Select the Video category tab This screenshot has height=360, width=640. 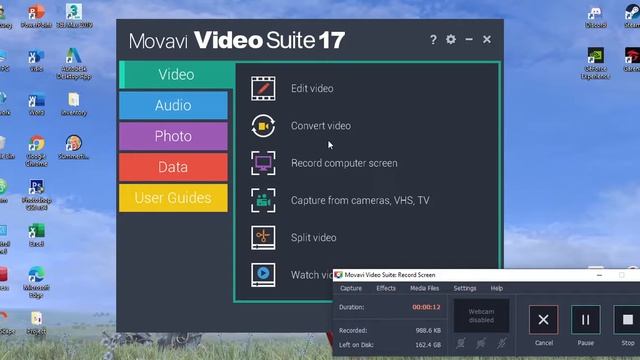(x=176, y=75)
